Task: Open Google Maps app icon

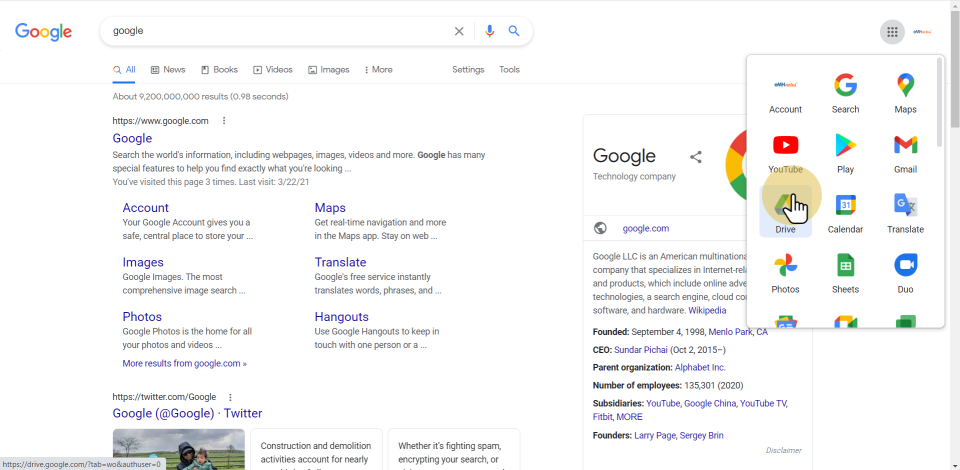Action: click(905, 94)
